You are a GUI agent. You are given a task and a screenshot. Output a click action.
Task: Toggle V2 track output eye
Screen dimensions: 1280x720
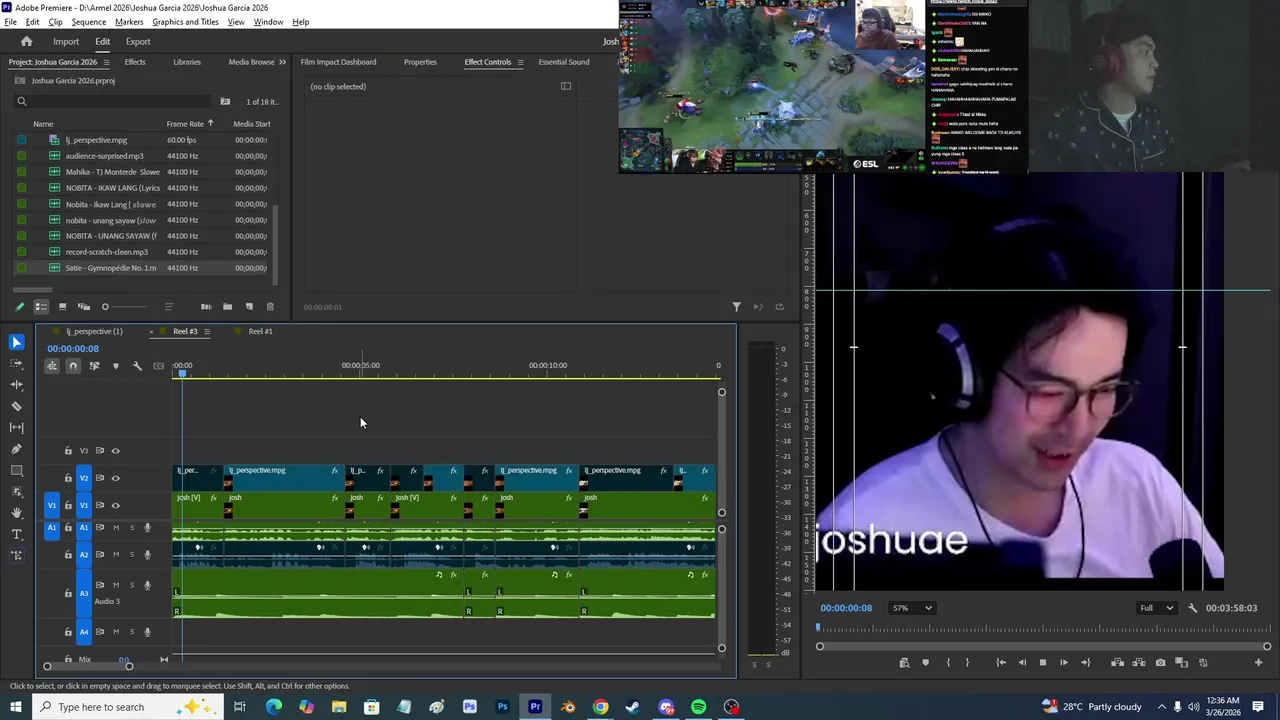click(x=115, y=478)
